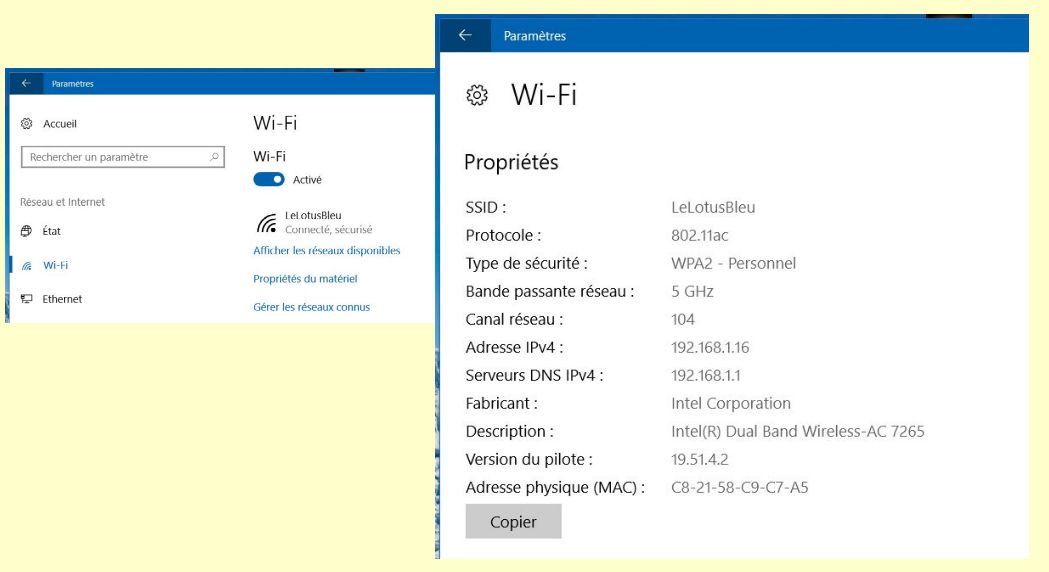Select connected LeLotusBleu network entry

(x=314, y=222)
